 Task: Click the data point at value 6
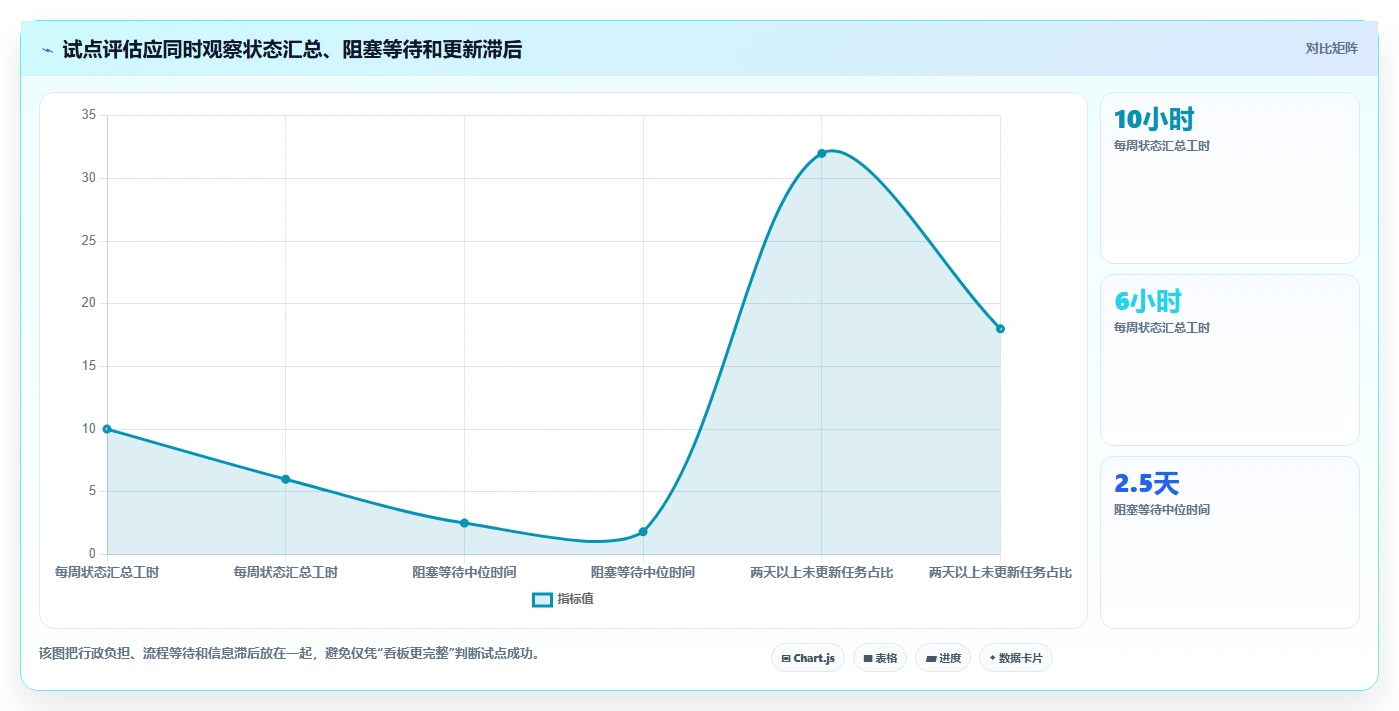click(x=285, y=479)
